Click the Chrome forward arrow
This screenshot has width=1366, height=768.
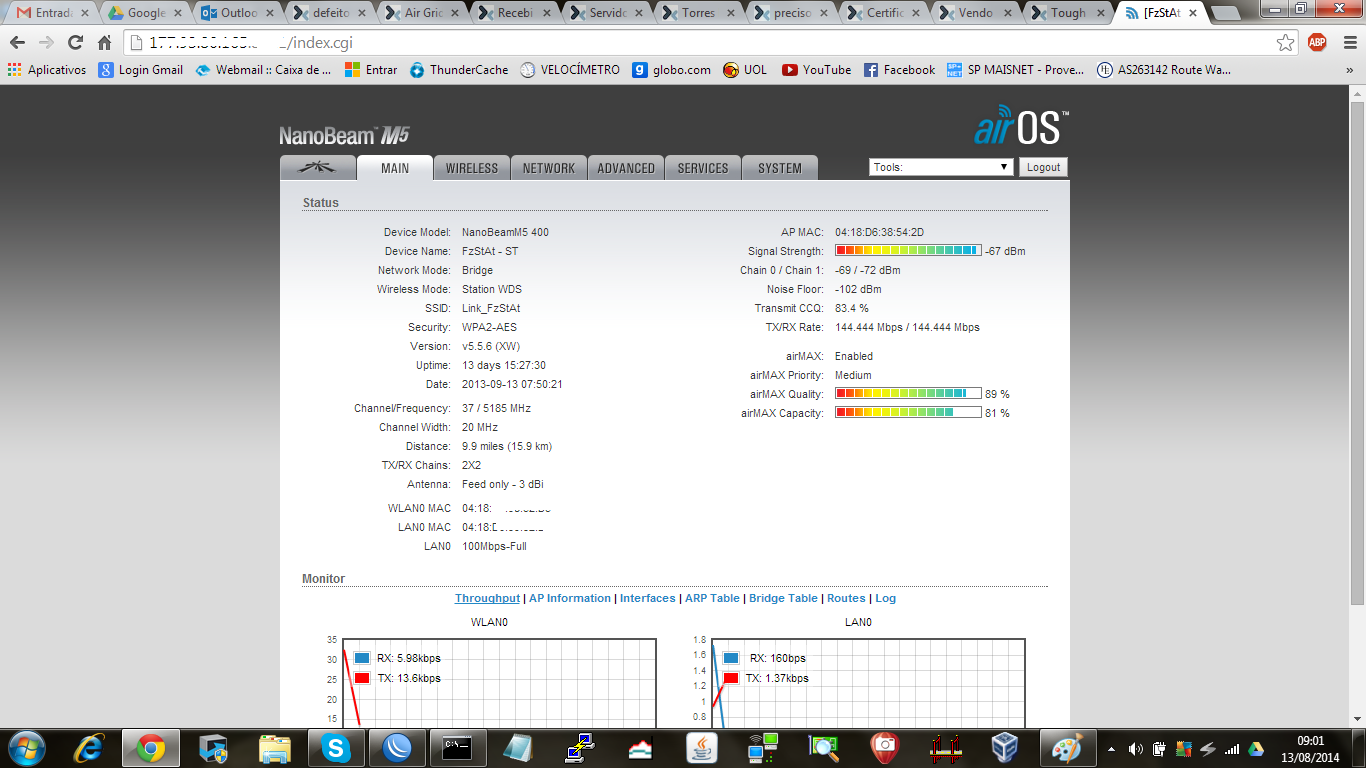(x=46, y=43)
